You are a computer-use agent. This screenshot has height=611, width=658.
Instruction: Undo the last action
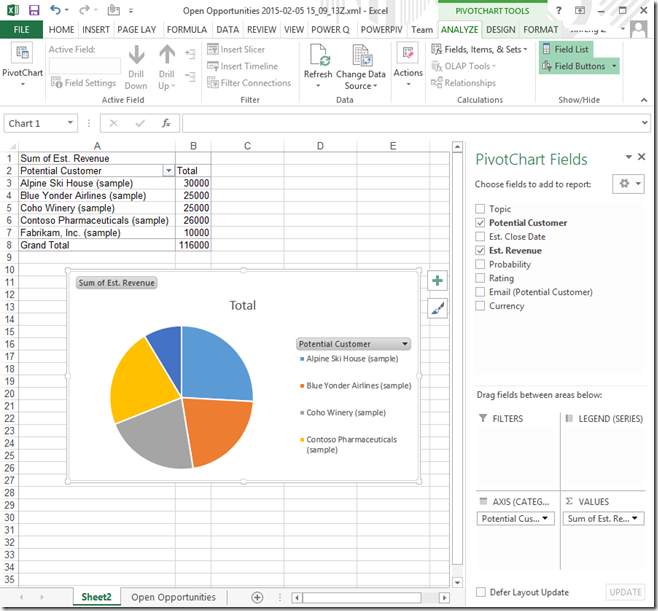coord(55,10)
